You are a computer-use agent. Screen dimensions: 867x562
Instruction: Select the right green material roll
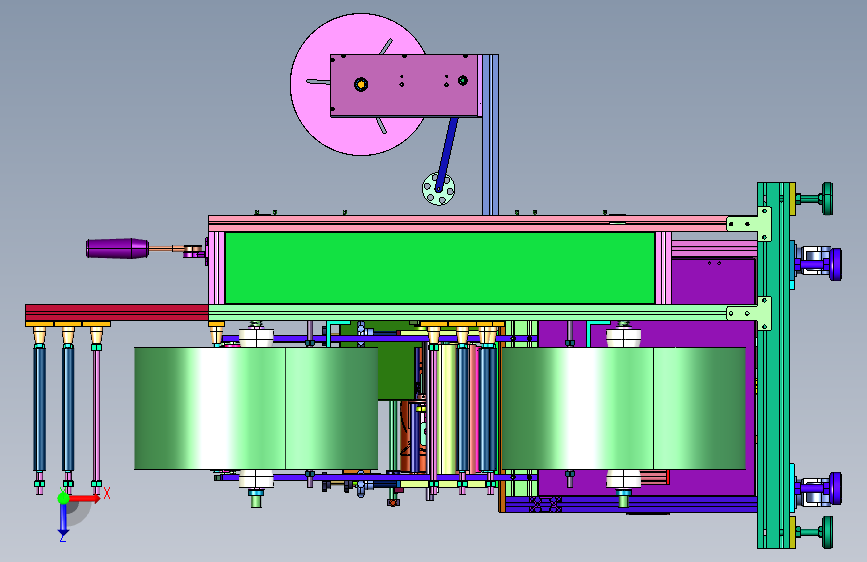(623, 408)
